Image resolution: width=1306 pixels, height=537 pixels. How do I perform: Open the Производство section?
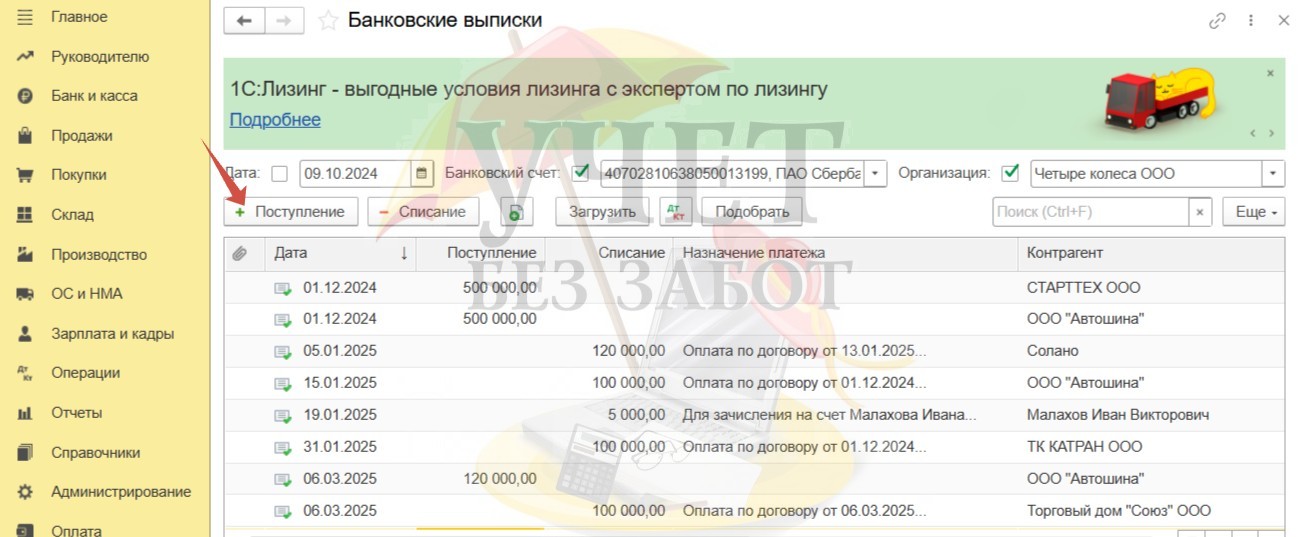[99, 254]
